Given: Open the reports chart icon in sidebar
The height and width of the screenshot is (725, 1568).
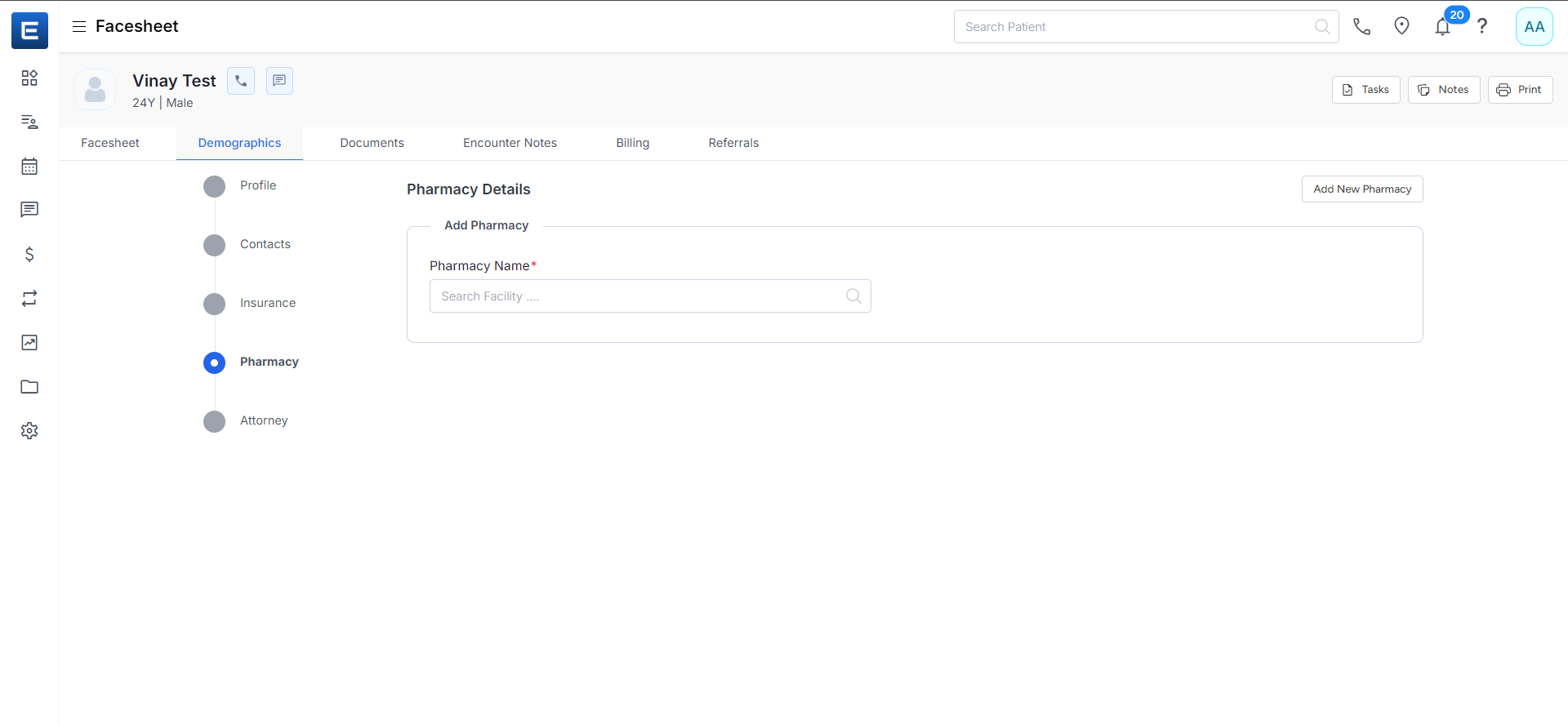Looking at the screenshot, I should tap(29, 343).
